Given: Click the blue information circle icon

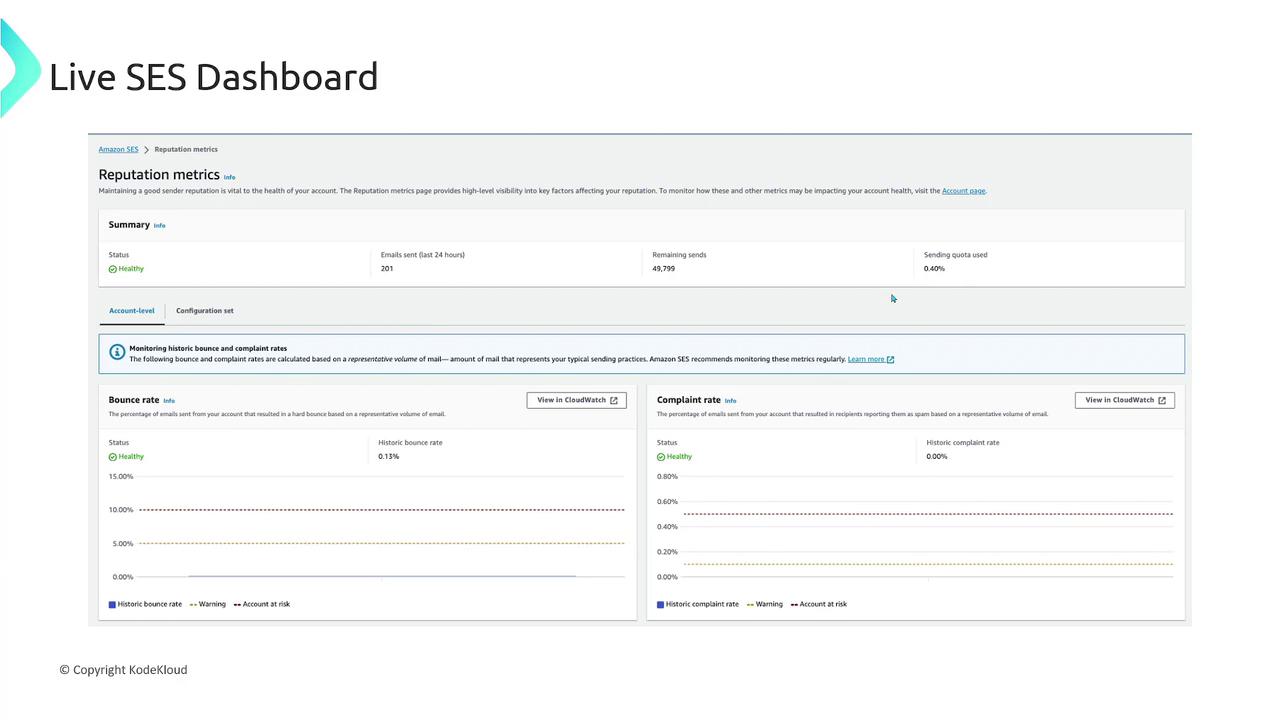Looking at the screenshot, I should (x=117, y=353).
